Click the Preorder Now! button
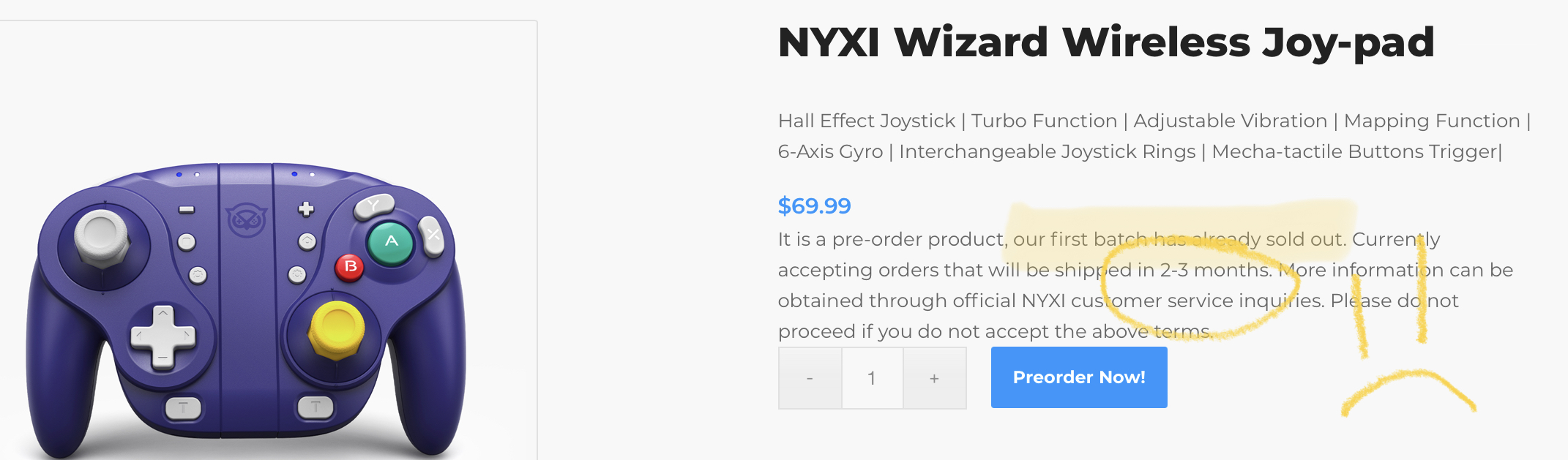Viewport: 1568px width, 460px height. 1079,377
